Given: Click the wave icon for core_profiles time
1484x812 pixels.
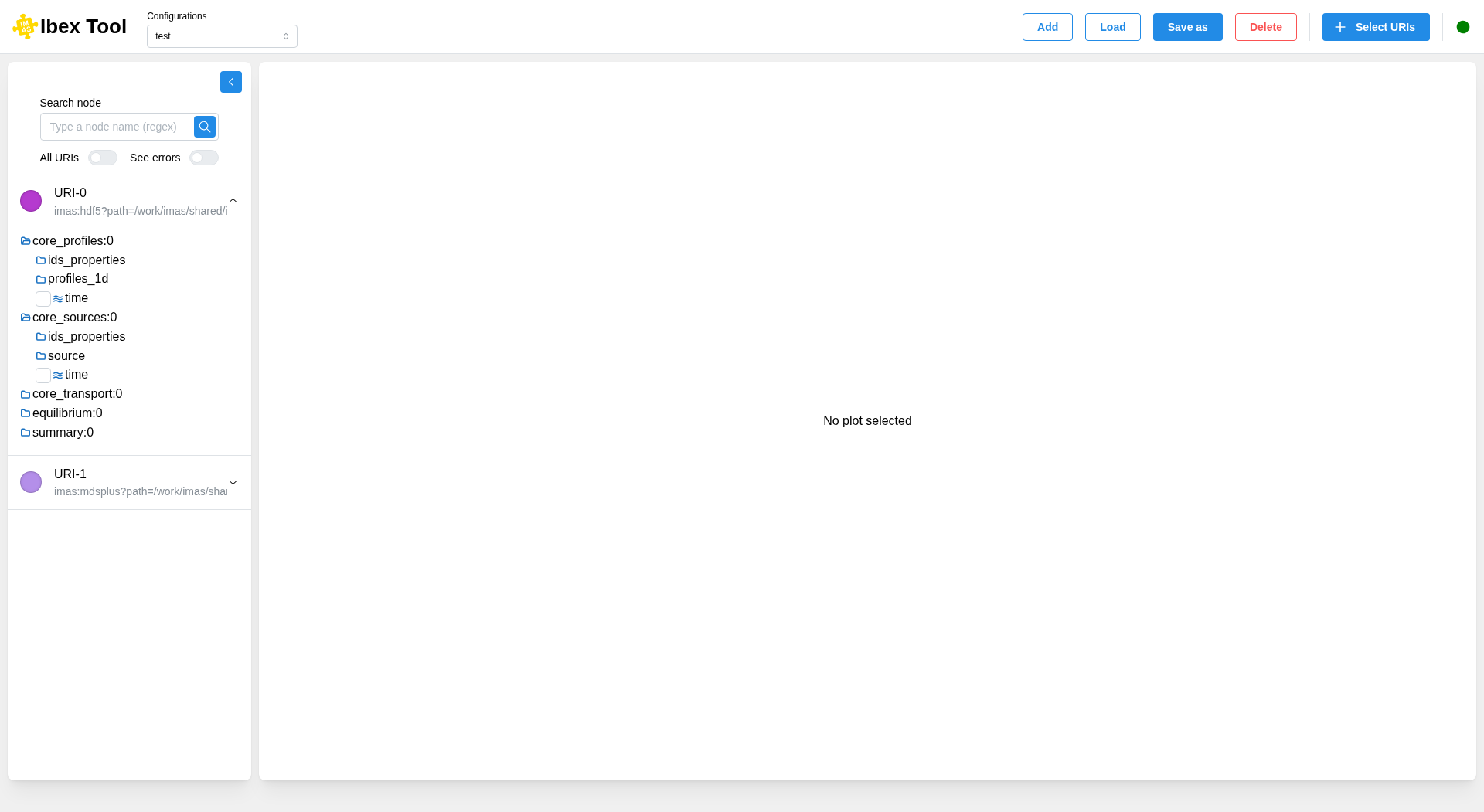Looking at the screenshot, I should click(x=58, y=298).
